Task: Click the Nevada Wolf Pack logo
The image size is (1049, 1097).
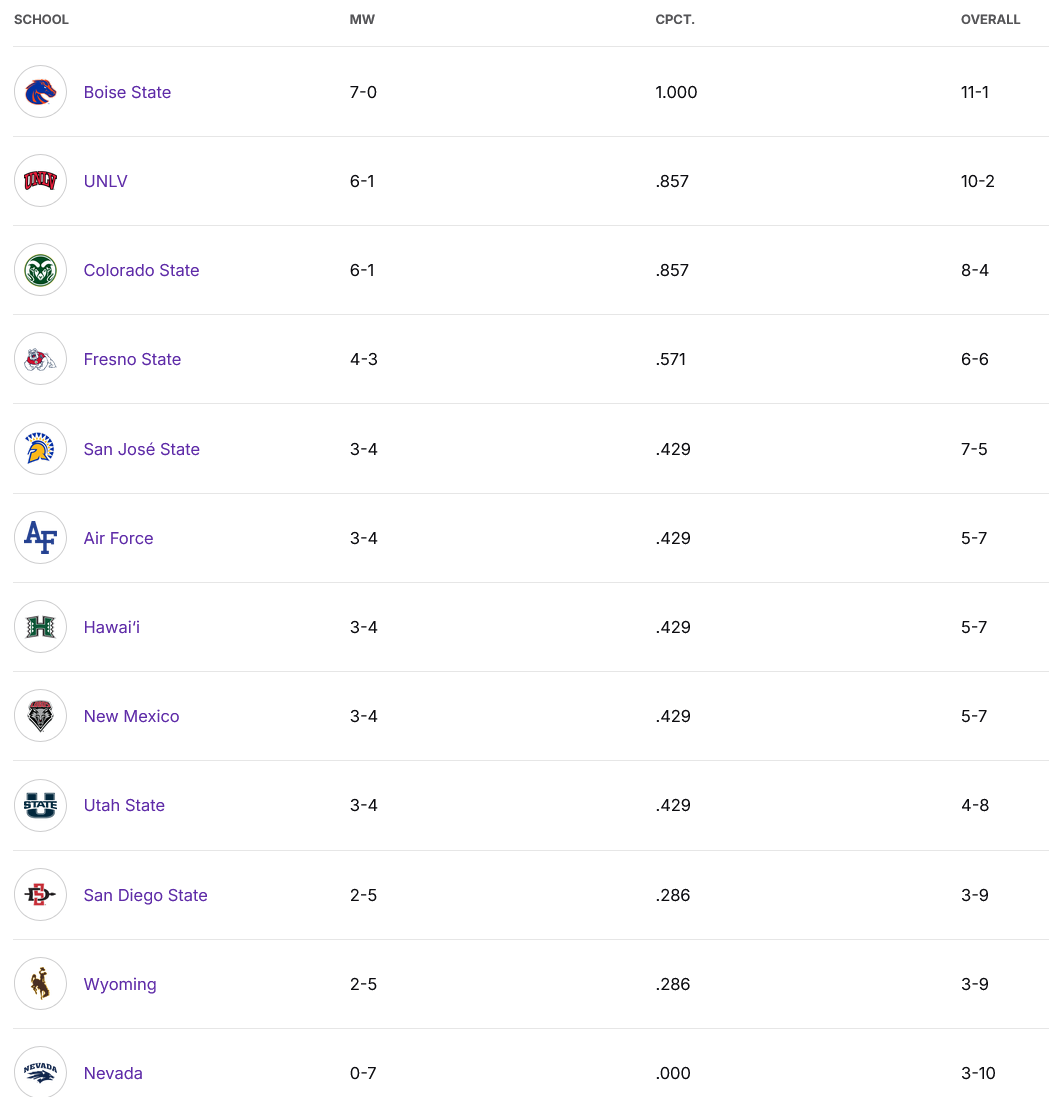Action: (40, 1073)
